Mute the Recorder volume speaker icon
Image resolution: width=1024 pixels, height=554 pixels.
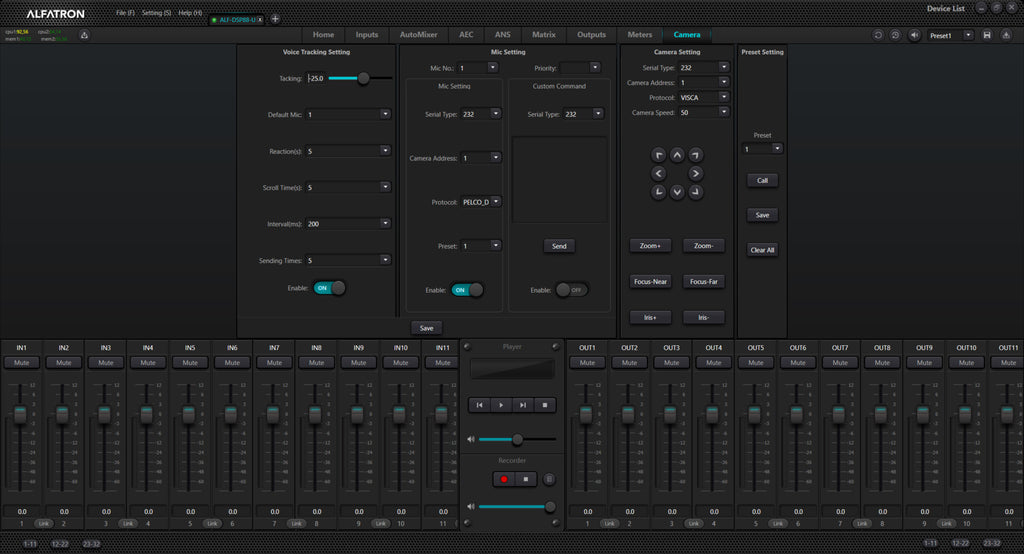click(x=471, y=506)
